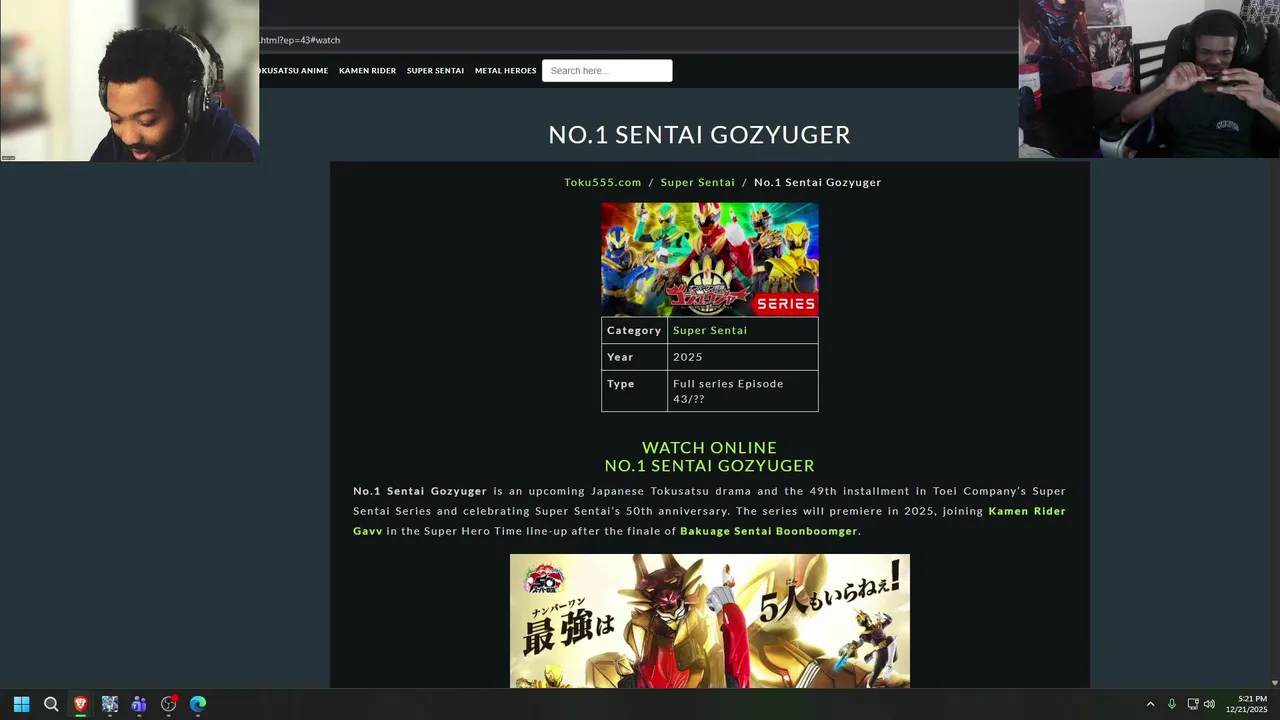The image size is (1280, 720).
Task: Open the Super Sentai nav menu
Action: (435, 71)
